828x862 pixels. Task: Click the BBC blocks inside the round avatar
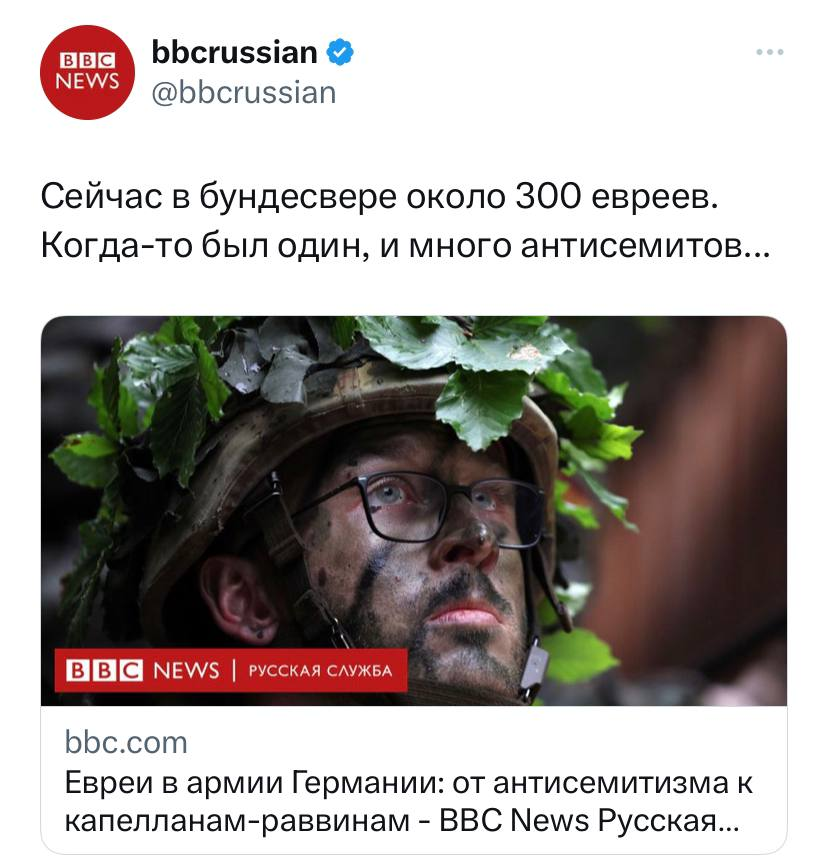[87, 60]
